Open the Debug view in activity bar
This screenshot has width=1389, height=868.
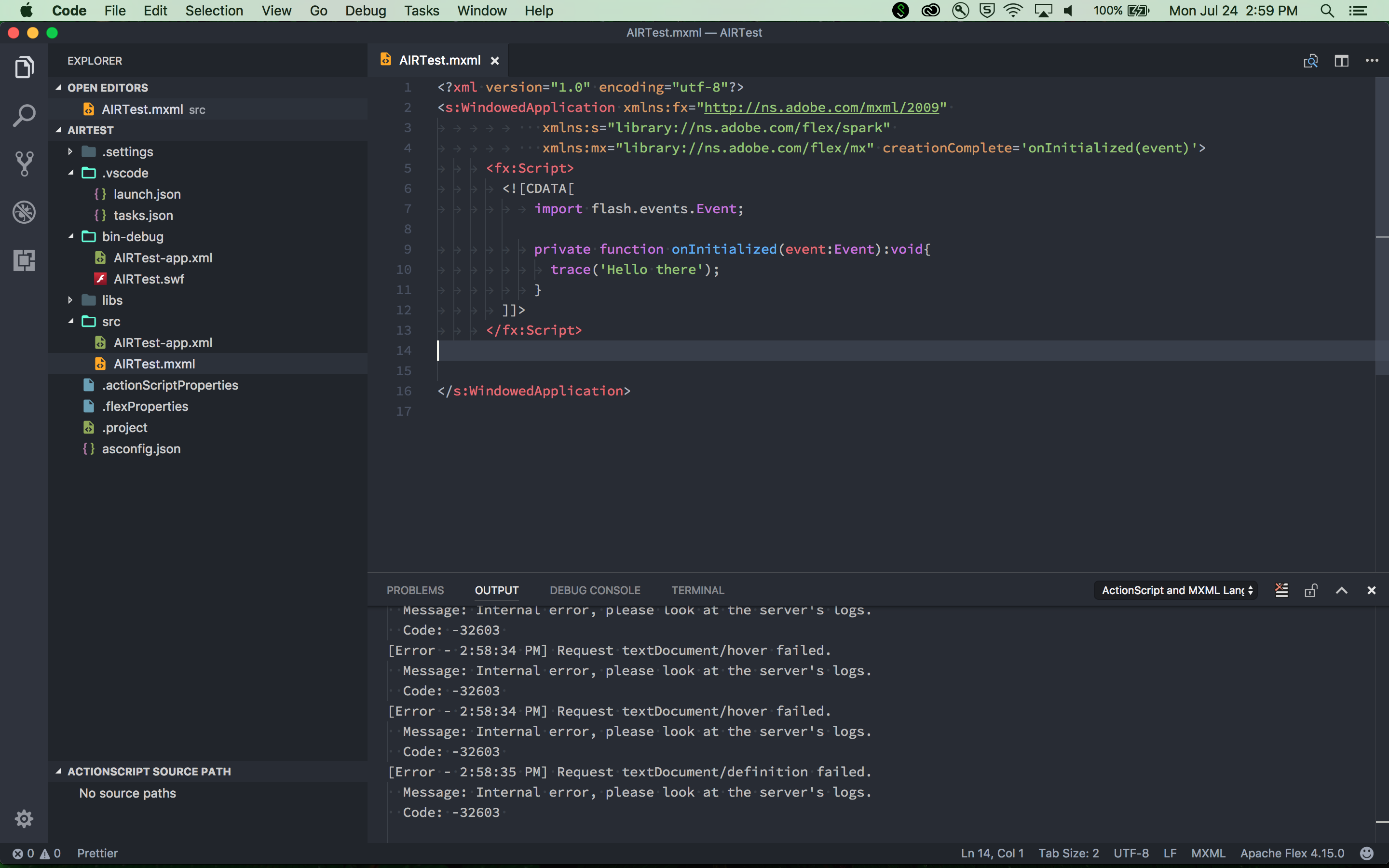pyautogui.click(x=24, y=212)
